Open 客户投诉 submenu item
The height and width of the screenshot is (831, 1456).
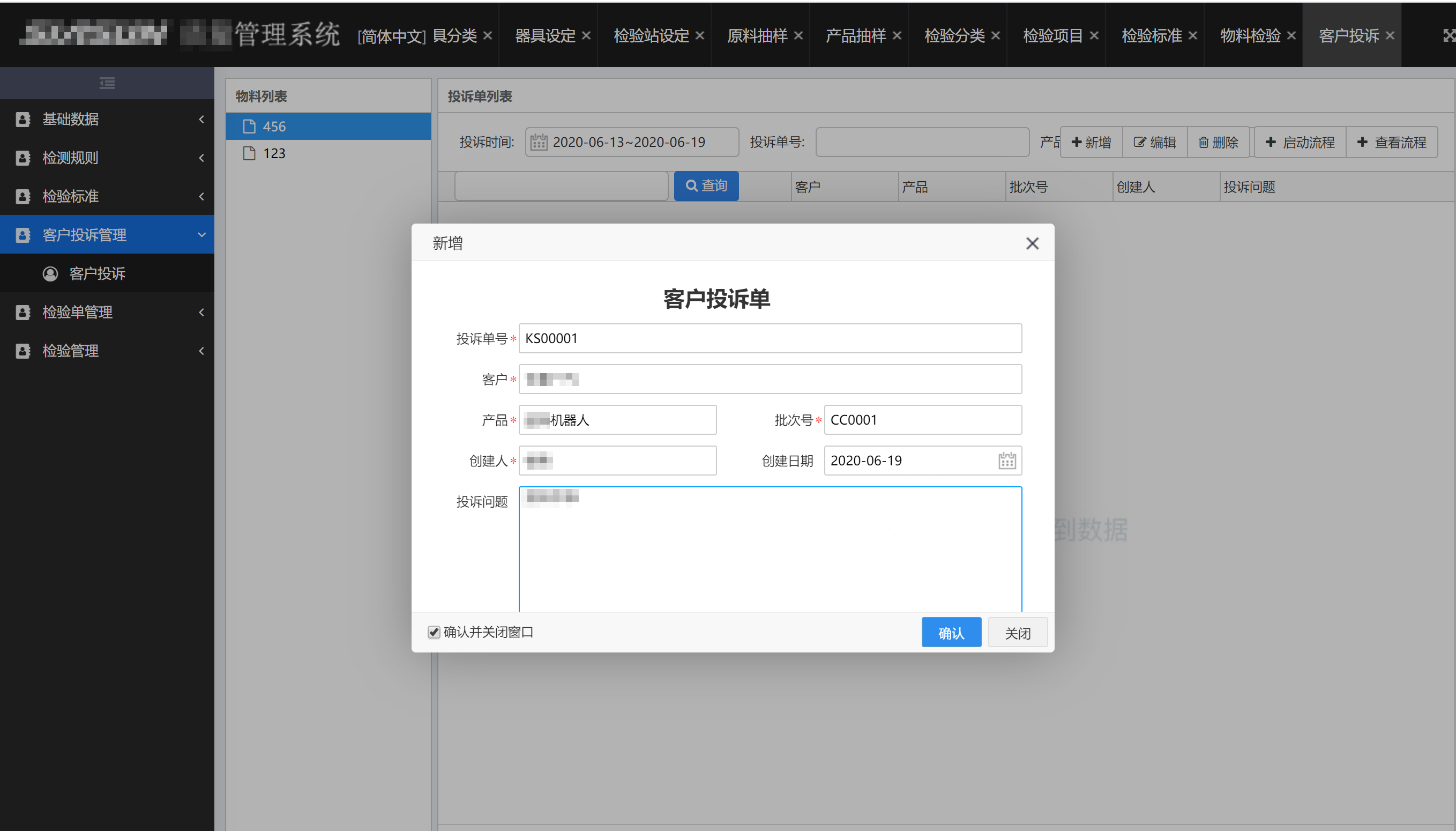[107, 273]
